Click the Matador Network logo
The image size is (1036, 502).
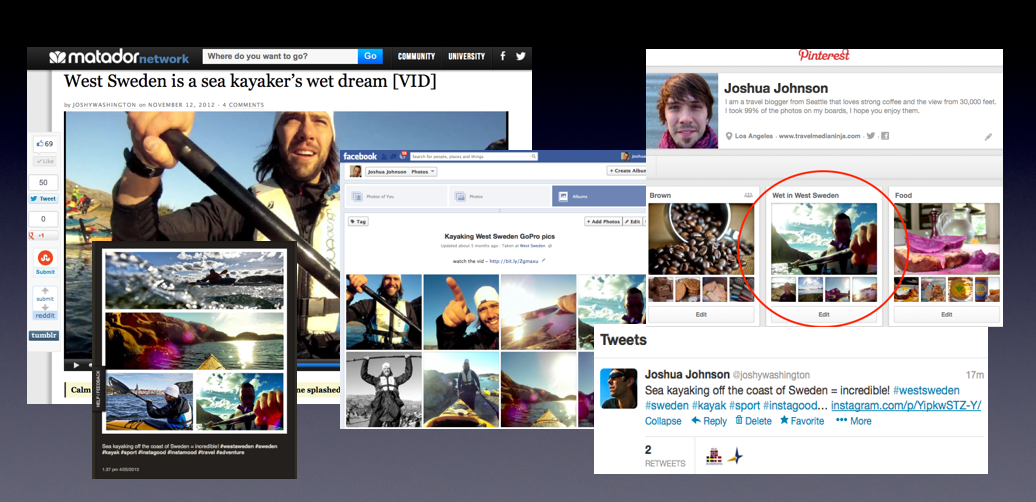point(119,57)
